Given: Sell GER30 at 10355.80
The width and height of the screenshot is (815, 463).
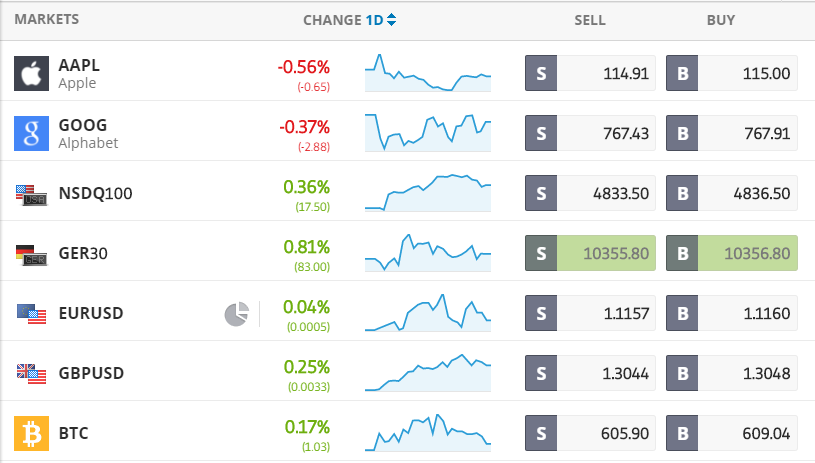Looking at the screenshot, I should click(590, 254).
